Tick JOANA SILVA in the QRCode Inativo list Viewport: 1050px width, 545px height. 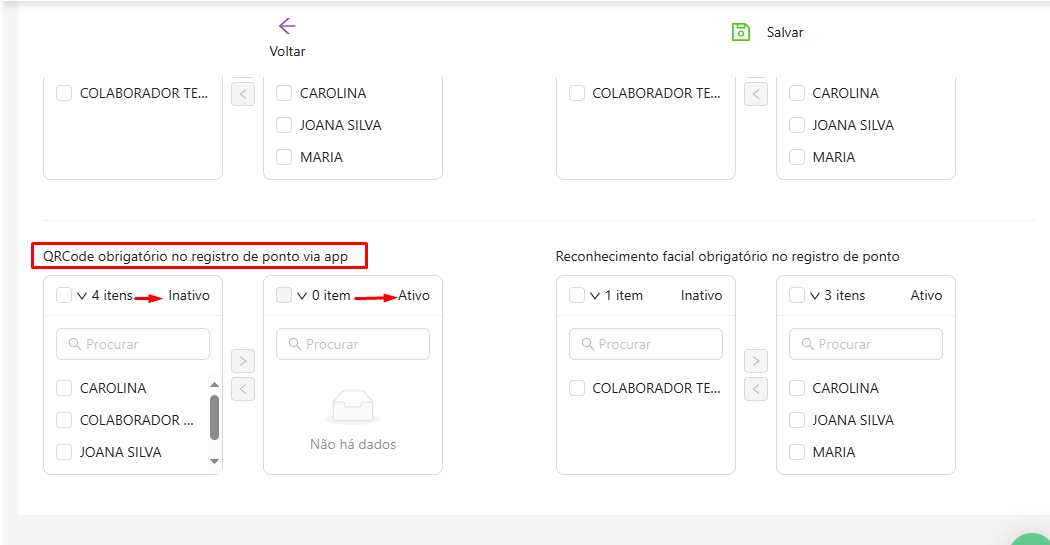coord(64,452)
